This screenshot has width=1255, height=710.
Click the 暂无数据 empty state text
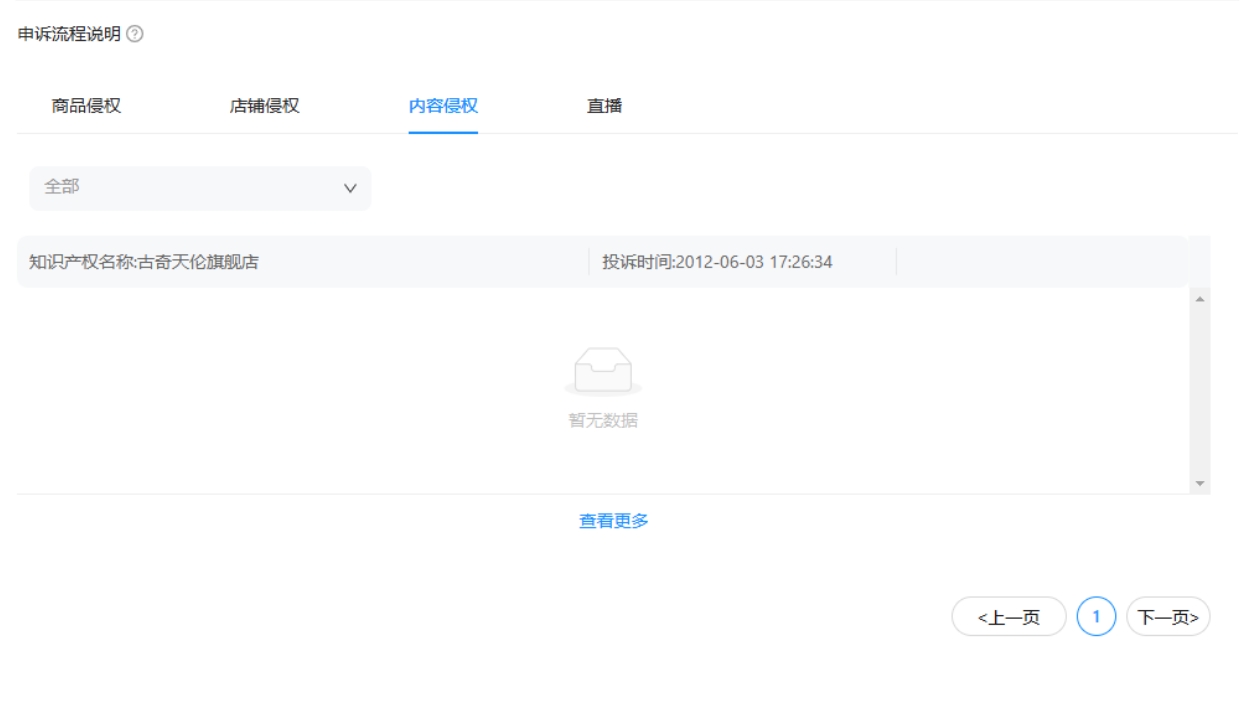[603, 421]
